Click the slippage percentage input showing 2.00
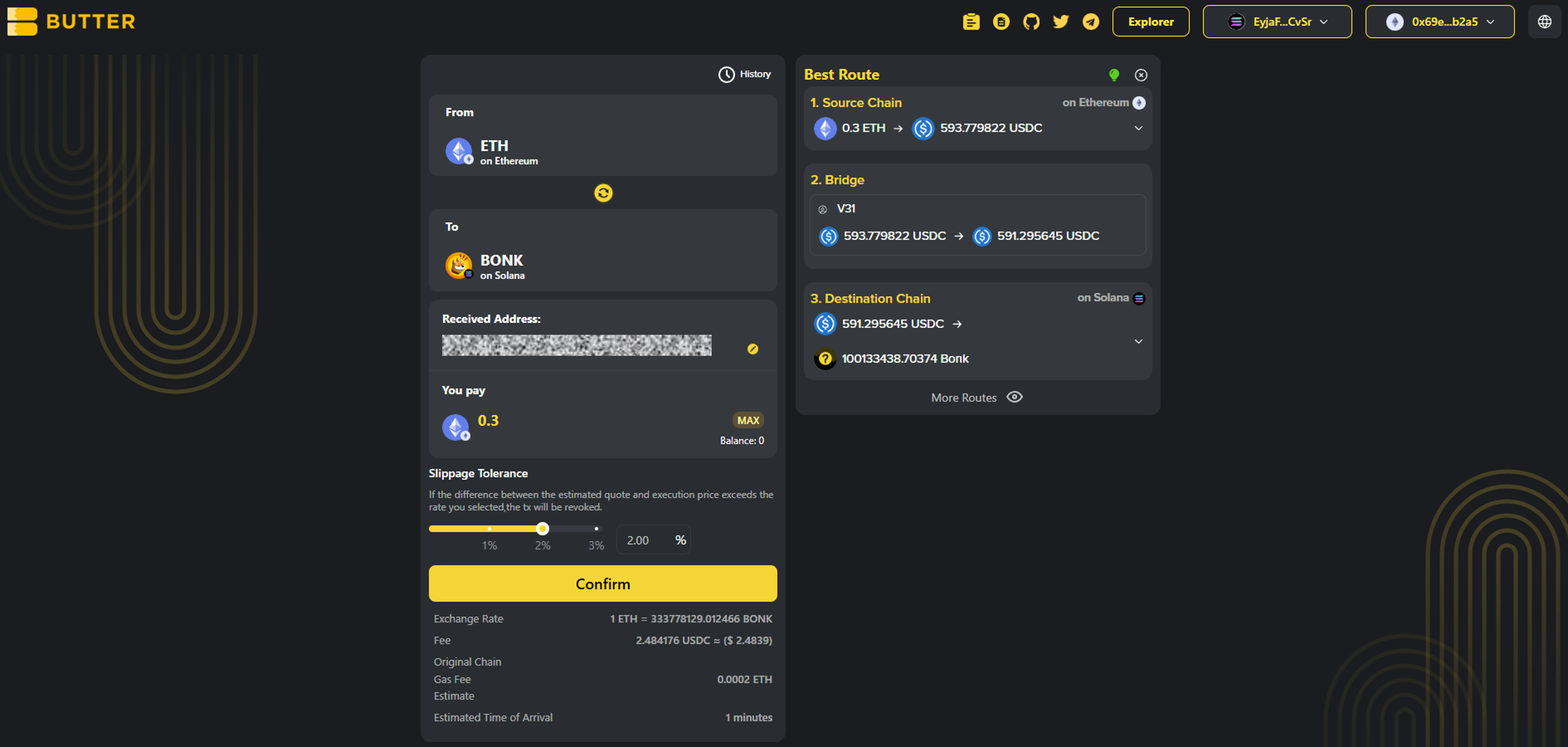Screen dimensions: 1568x747 [653, 540]
